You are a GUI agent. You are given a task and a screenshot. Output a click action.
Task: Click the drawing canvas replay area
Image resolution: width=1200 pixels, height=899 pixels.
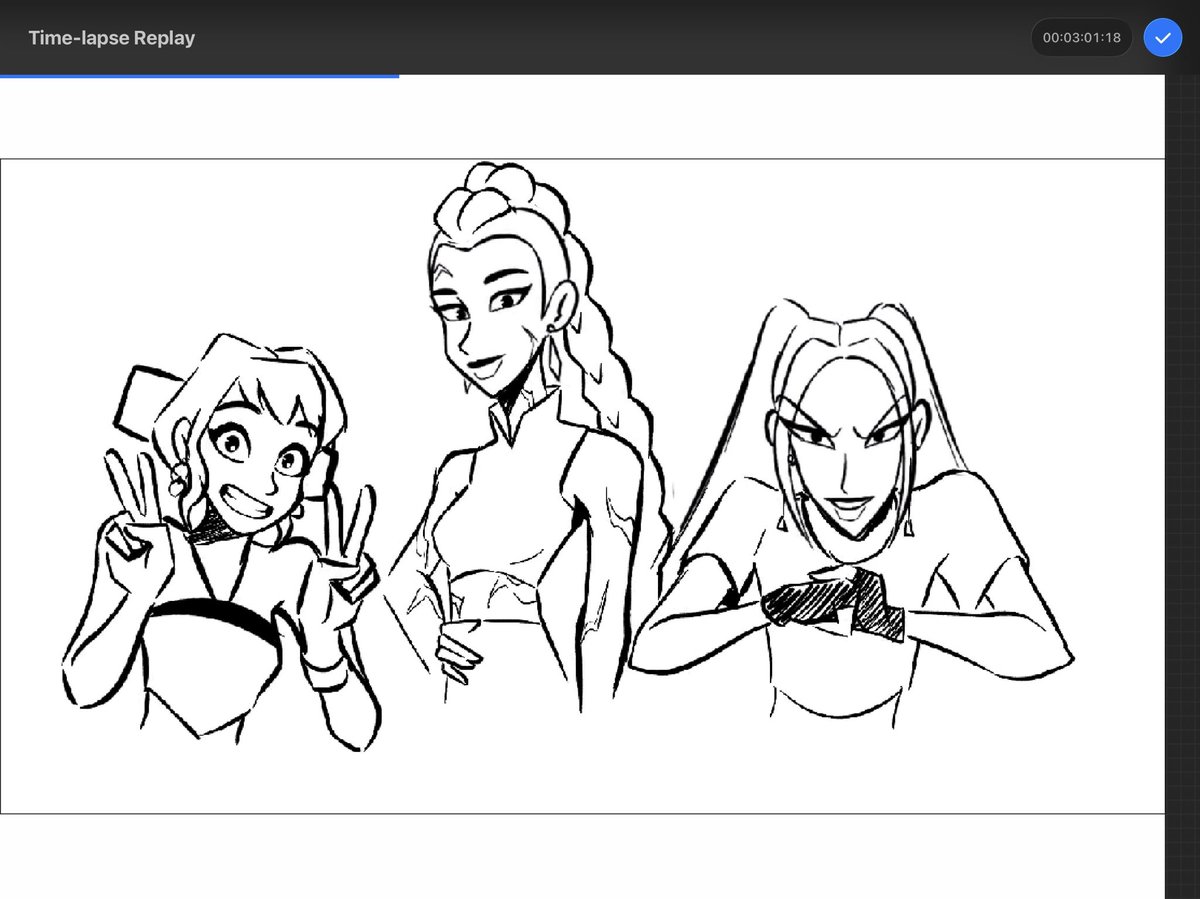[x=582, y=486]
